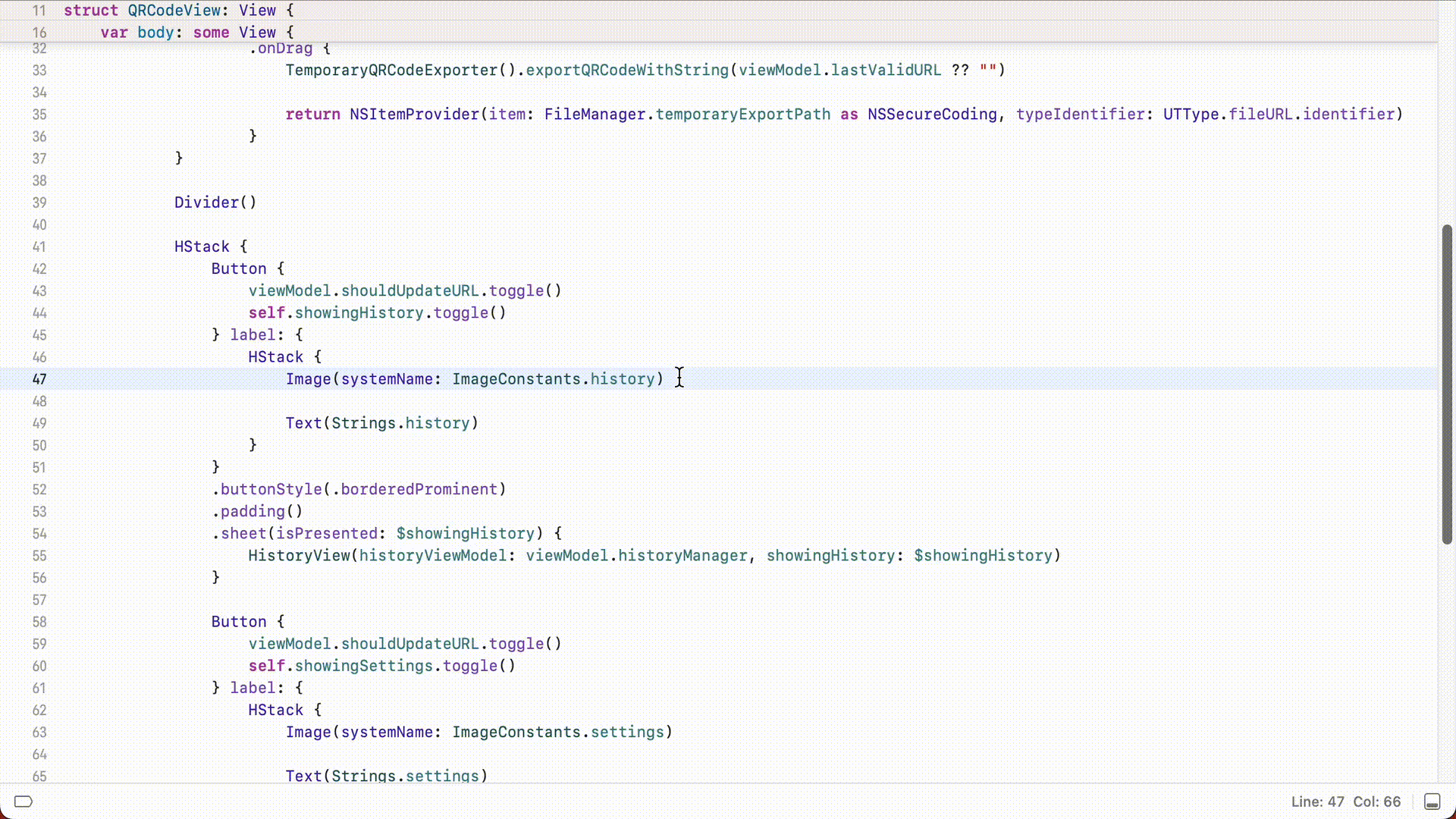Click lastValidURL property on line 33
Viewport: 1456px width, 819px height.
tap(886, 70)
